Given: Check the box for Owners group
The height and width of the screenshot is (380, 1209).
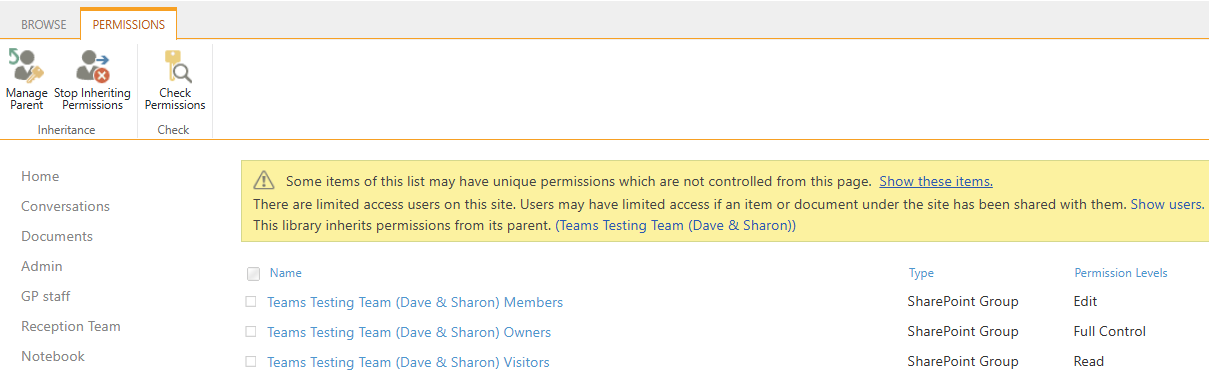Looking at the screenshot, I should click(x=251, y=331).
